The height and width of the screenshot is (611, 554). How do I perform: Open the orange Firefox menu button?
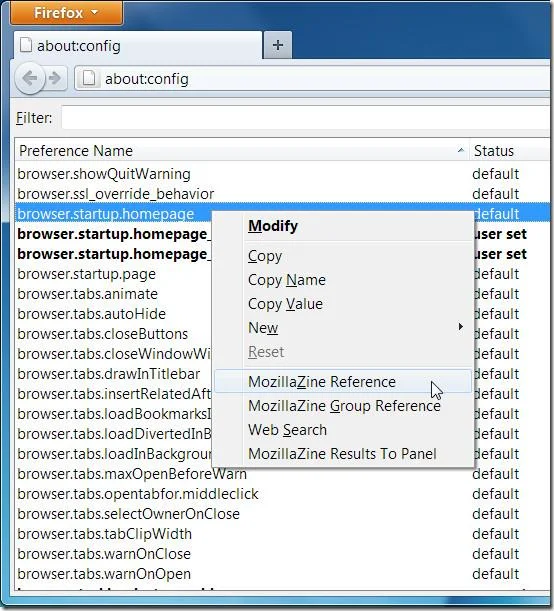coord(67,12)
